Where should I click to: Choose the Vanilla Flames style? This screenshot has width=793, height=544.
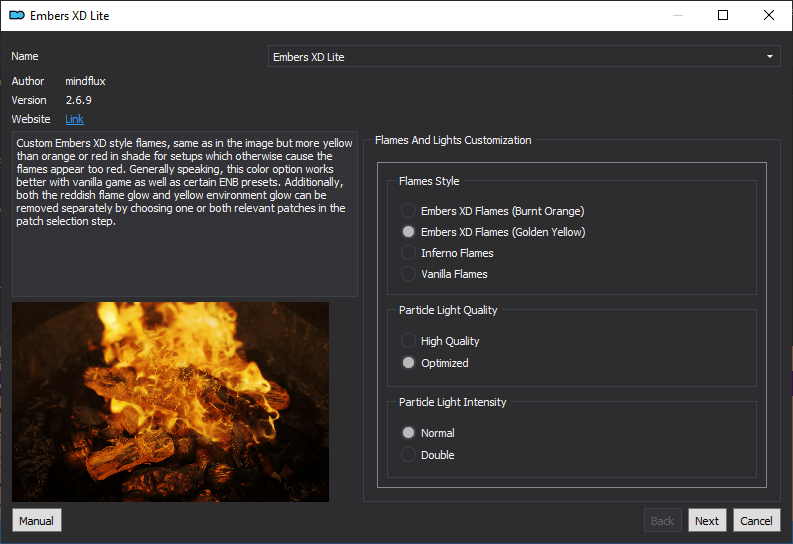coord(444,274)
